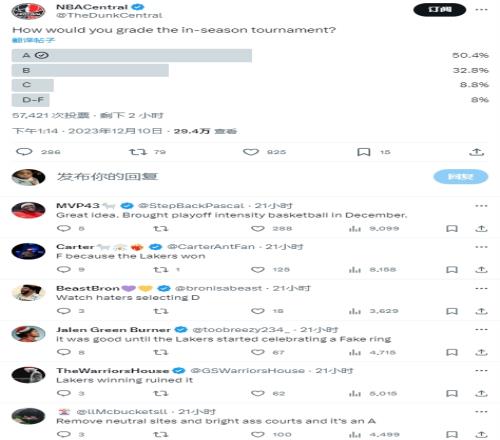Screen dimensions: 500x440
Task: Click the translate post link
Action: (34, 40)
